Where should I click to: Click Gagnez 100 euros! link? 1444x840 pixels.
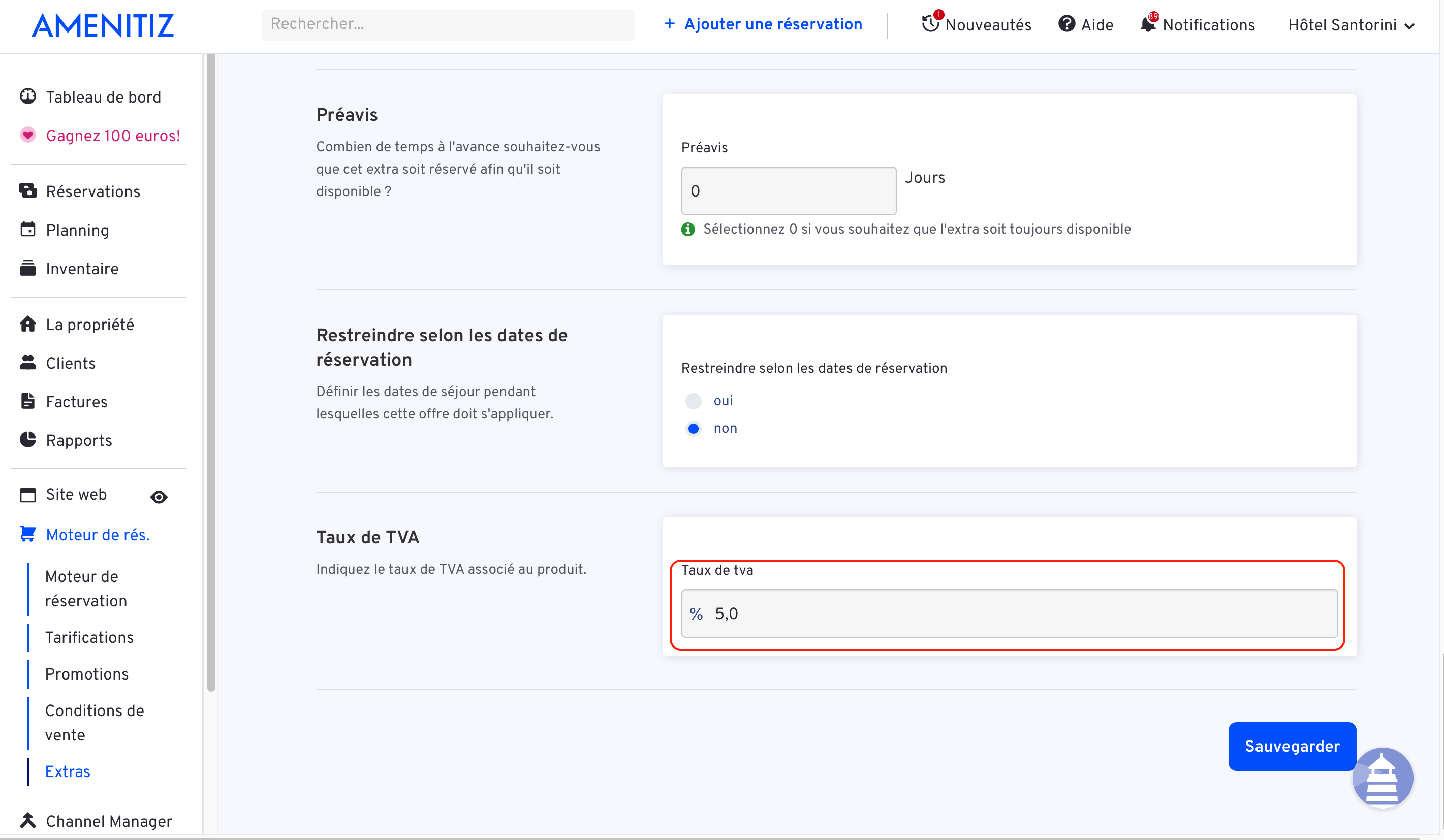[113, 136]
